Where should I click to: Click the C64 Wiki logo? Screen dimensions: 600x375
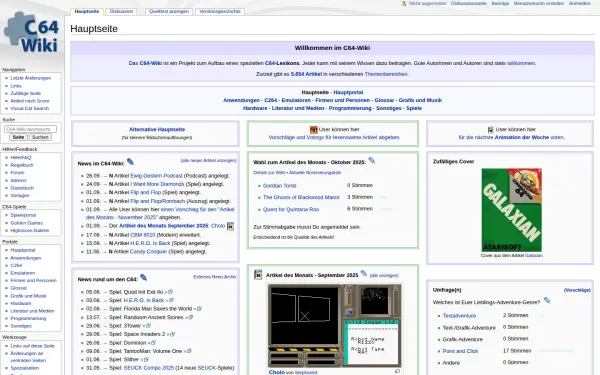click(x=31, y=33)
